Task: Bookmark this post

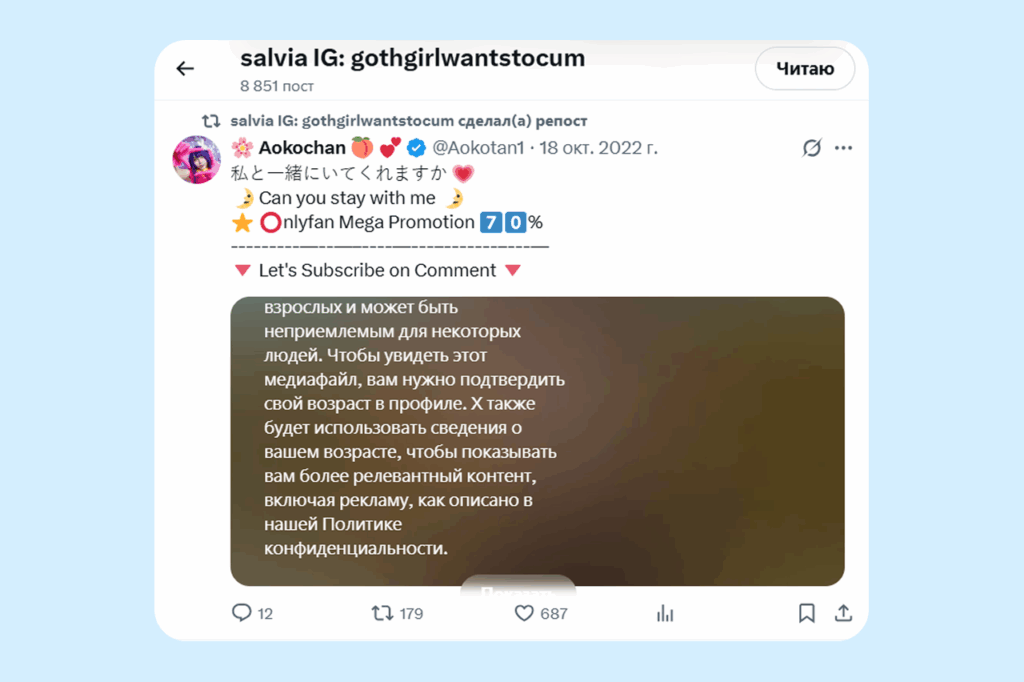Action: point(807,613)
